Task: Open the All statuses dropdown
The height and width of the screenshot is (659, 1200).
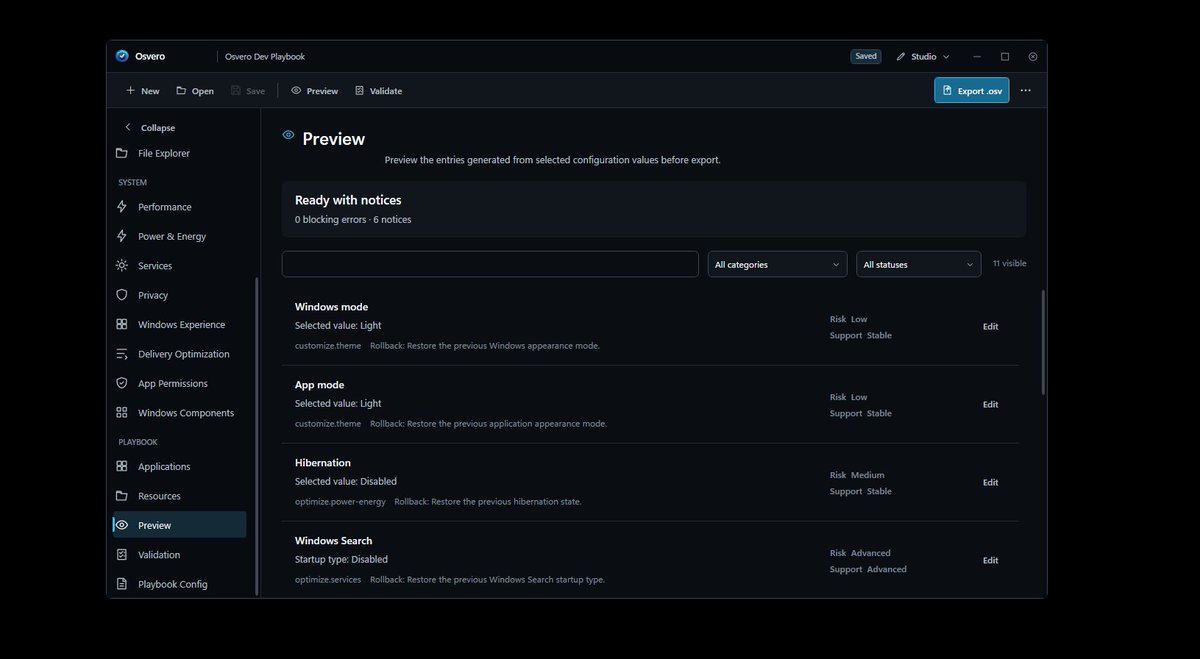Action: (x=918, y=264)
